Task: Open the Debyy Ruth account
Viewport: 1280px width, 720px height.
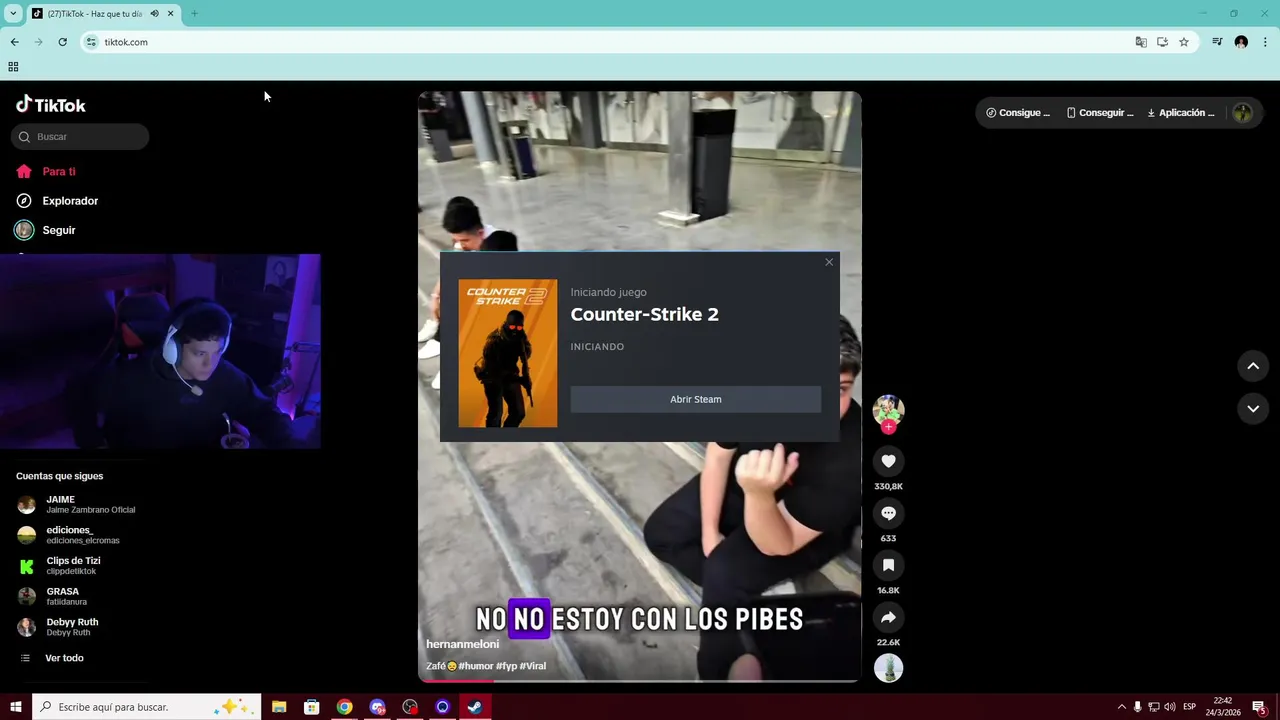Action: (x=58, y=627)
